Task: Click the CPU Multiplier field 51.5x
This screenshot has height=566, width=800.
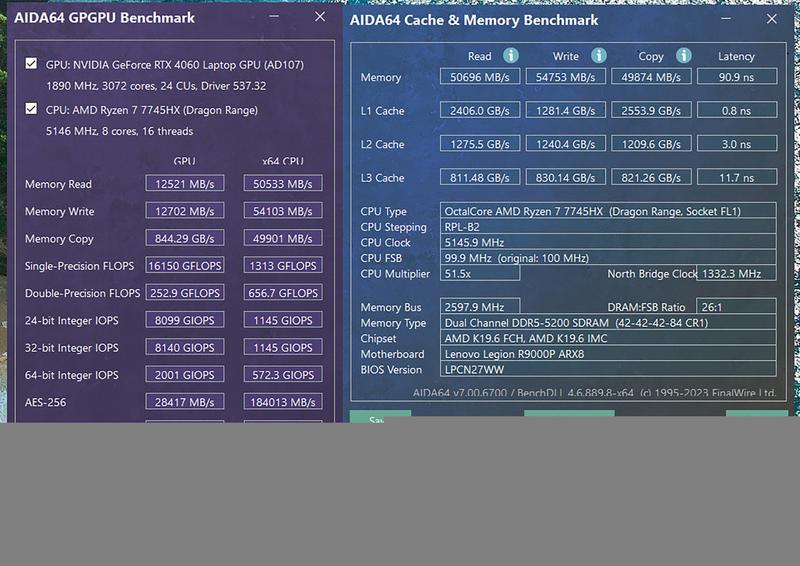Action: click(x=480, y=273)
